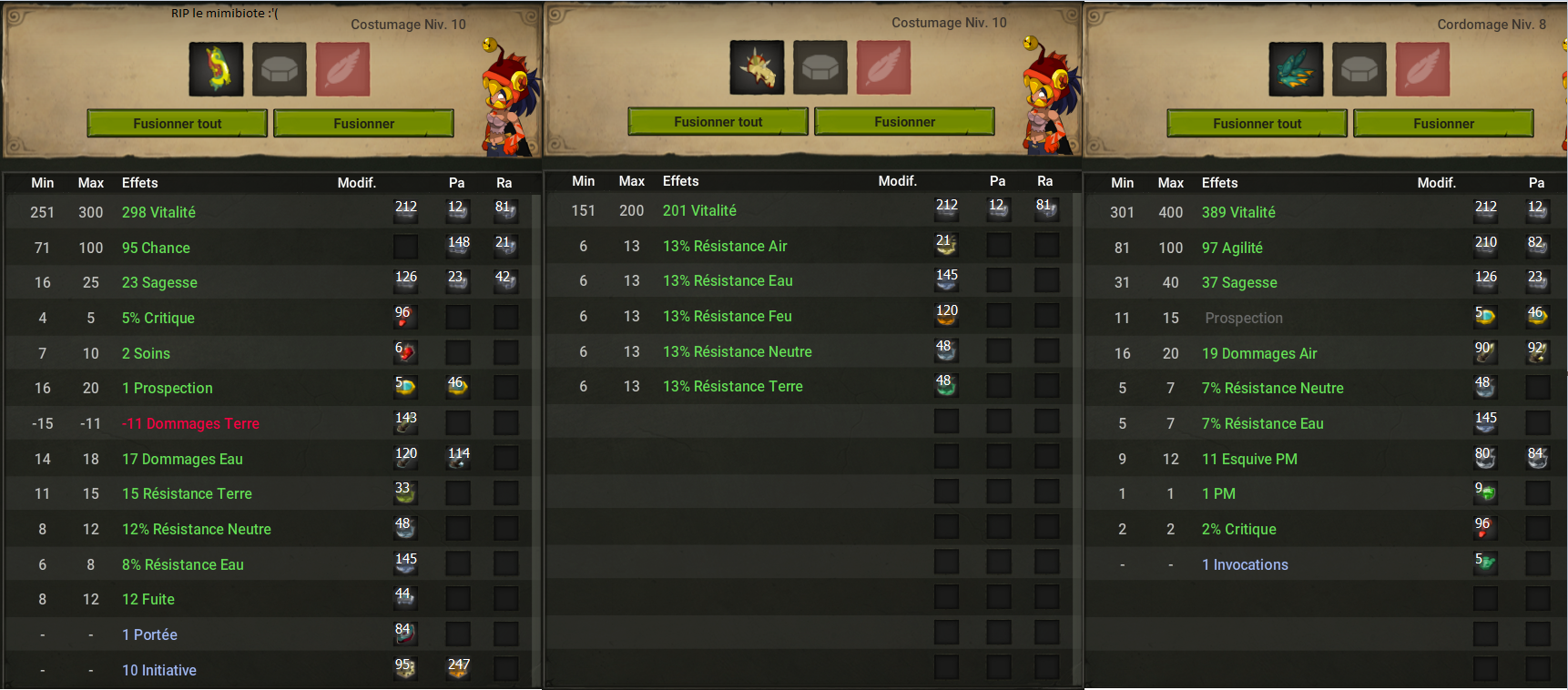Click Fusionner tout in the Cordomage panel
1568x690 pixels.
pos(1257,123)
